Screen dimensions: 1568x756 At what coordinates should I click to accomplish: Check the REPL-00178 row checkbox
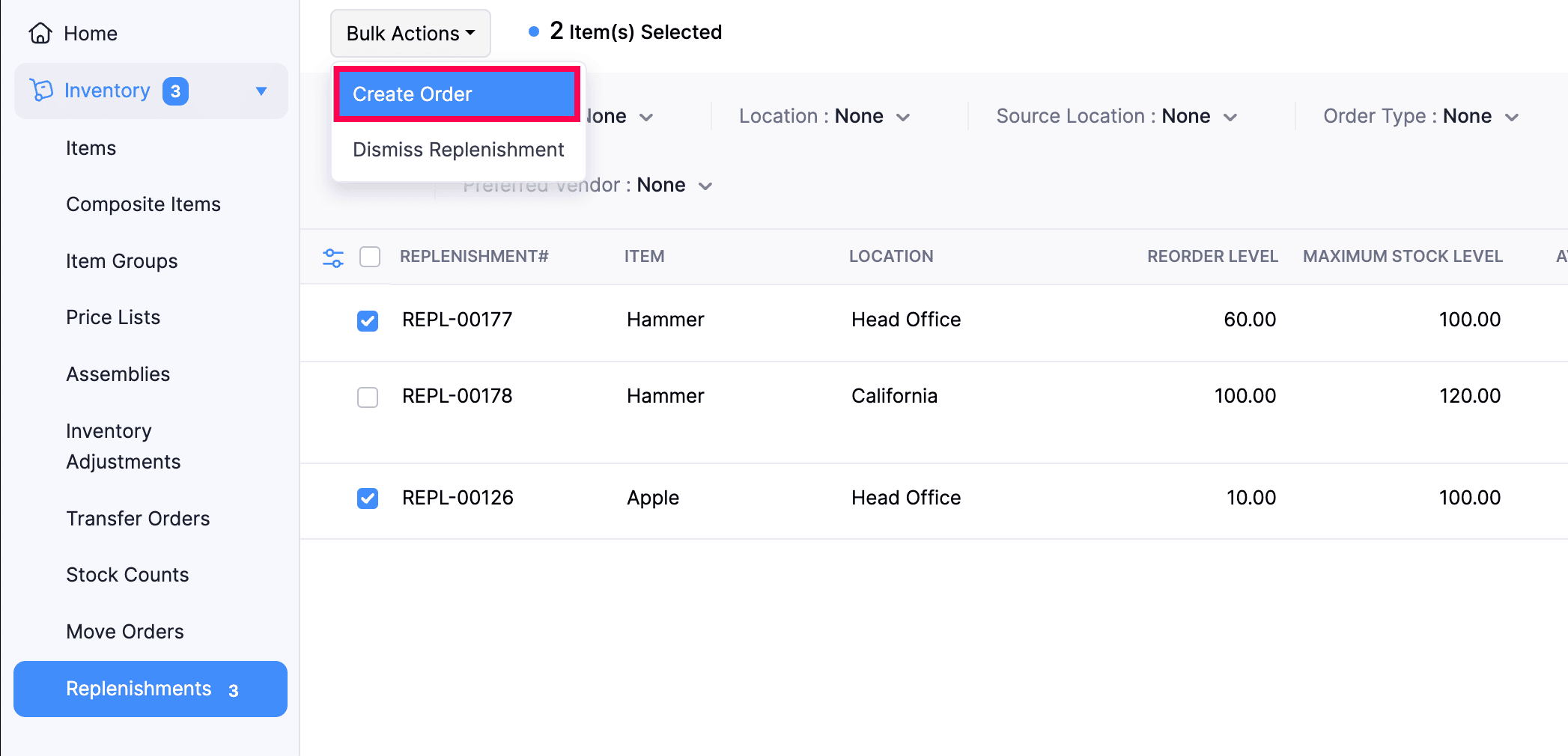coord(368,397)
